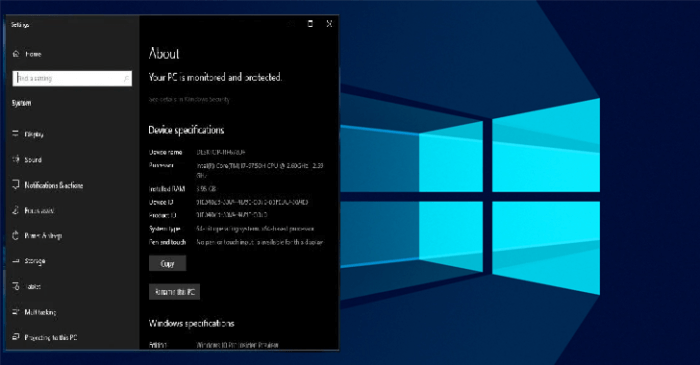Open the Focus assist settings
Screen dimensions: 700x365
tap(39, 211)
